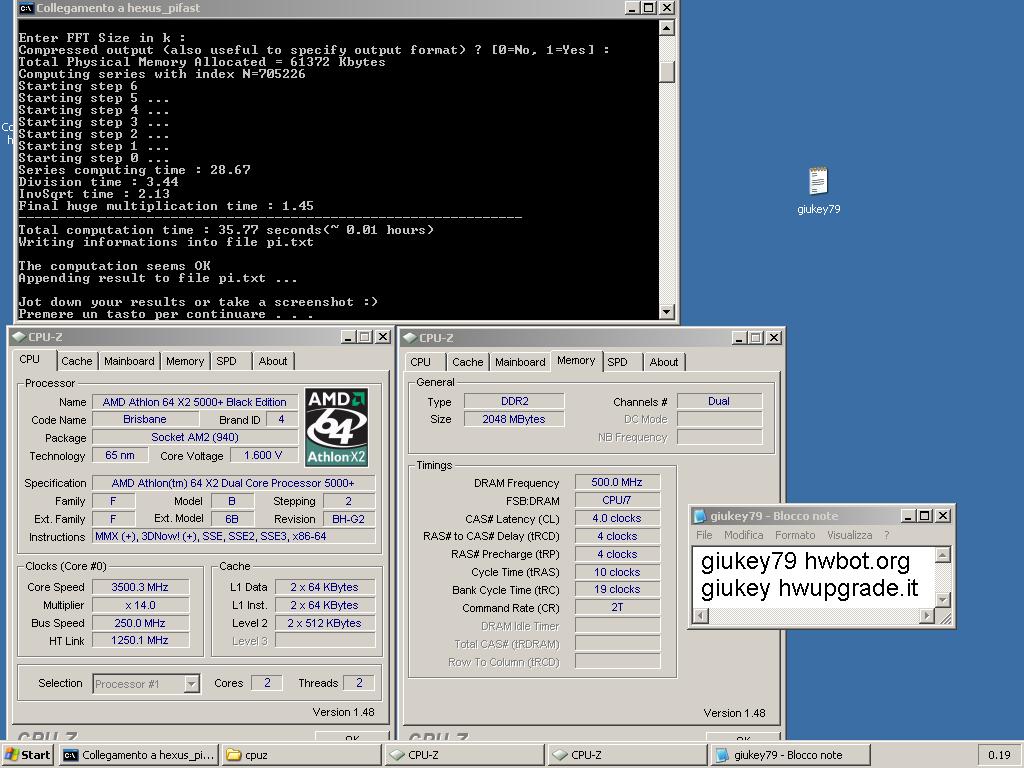Click scroll down arrow in command prompt
Image resolution: width=1024 pixels, height=768 pixels.
point(666,312)
